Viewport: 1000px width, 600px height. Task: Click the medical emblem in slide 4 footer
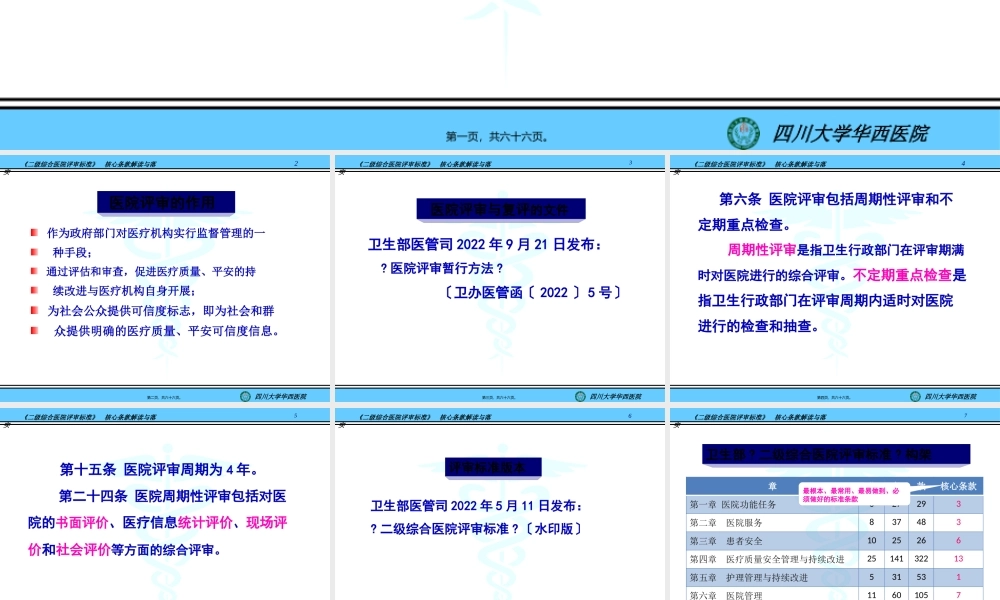click(x=918, y=395)
